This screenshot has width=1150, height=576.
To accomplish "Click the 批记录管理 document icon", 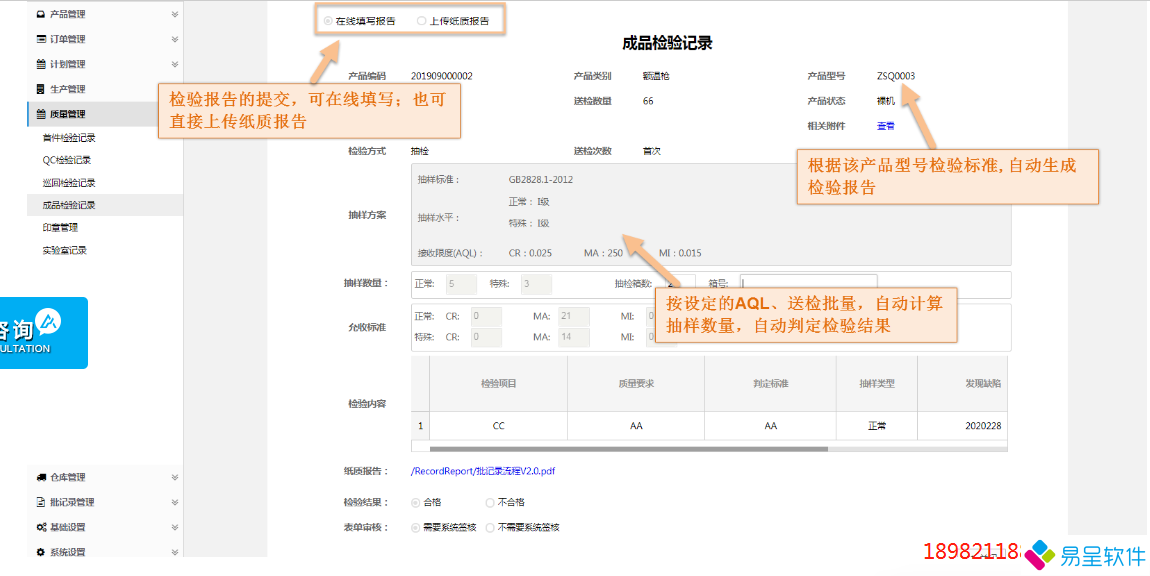I will tap(41, 503).
